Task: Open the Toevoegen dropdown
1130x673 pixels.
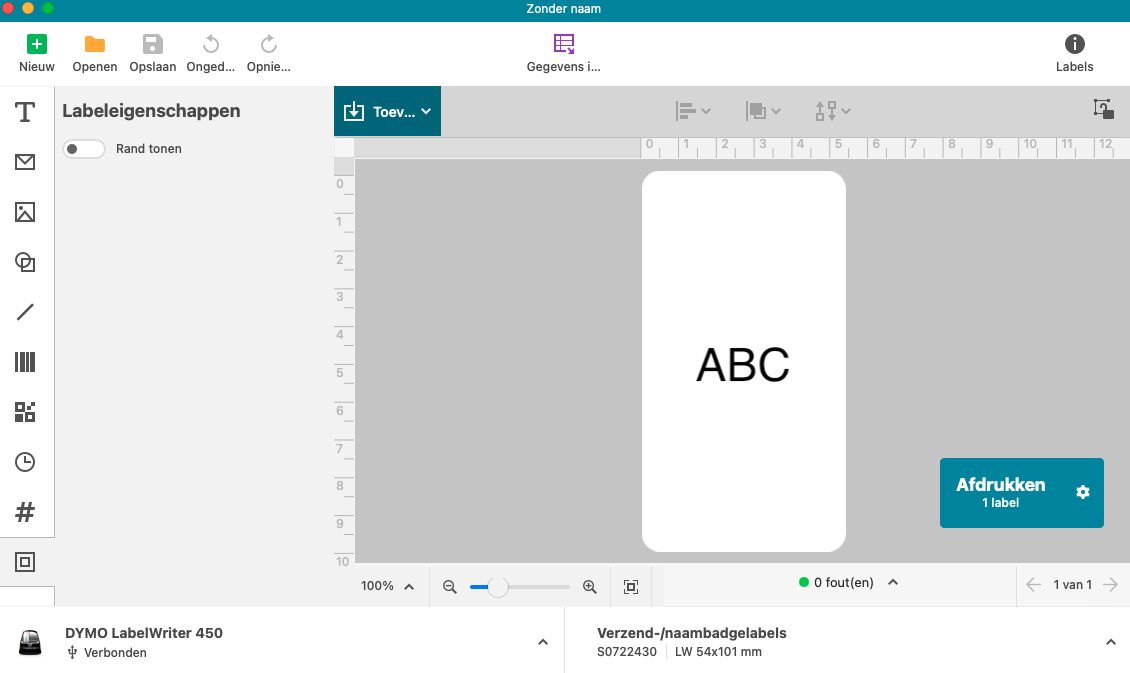Action: point(387,112)
